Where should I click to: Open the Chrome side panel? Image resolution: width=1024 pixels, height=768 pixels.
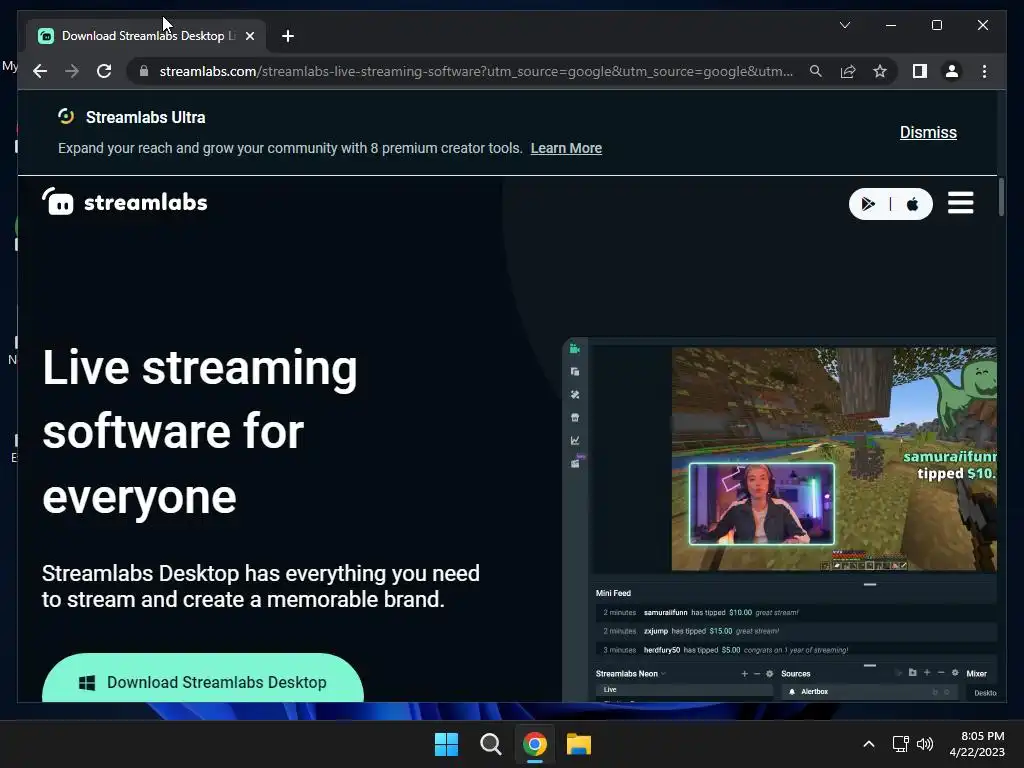[920, 71]
